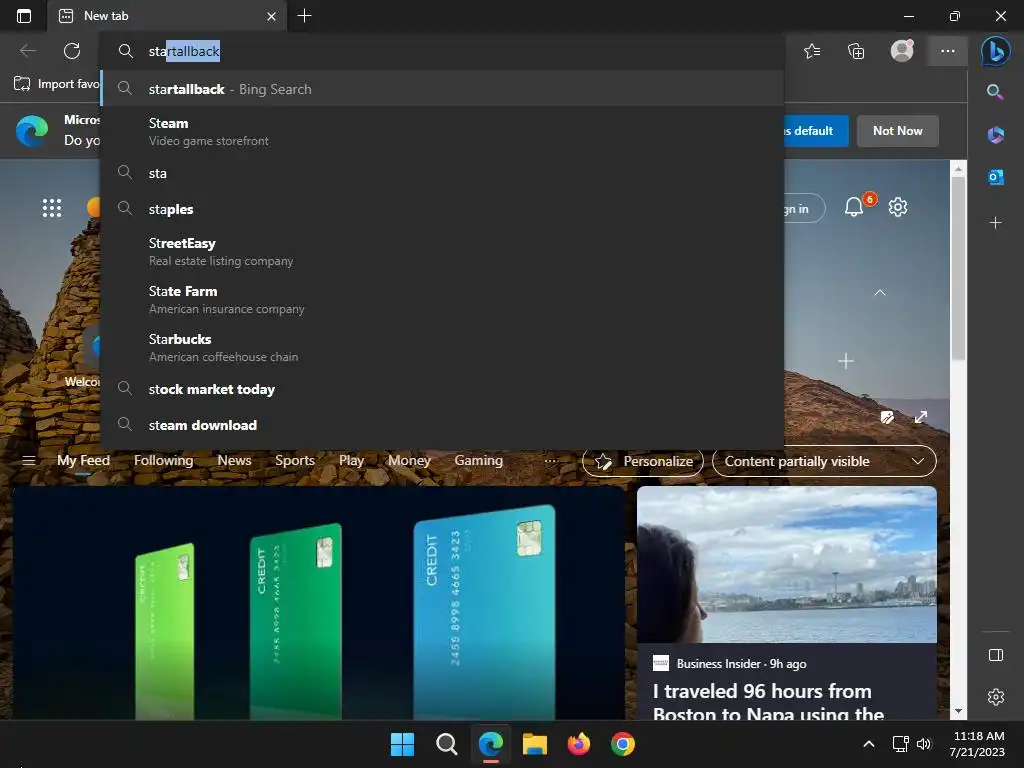Choose State Farm suggestion

[443, 299]
